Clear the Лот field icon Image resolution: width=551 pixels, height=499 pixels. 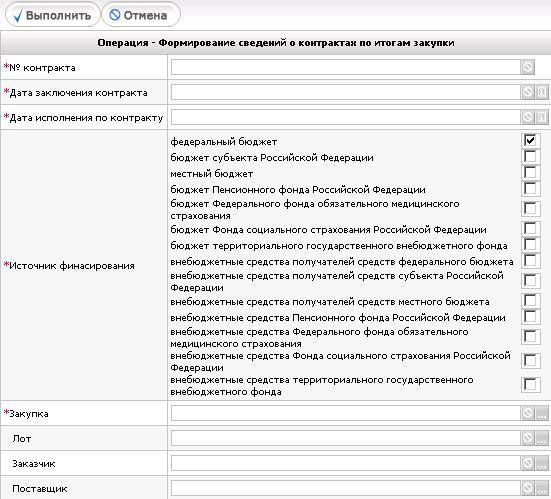[527, 438]
